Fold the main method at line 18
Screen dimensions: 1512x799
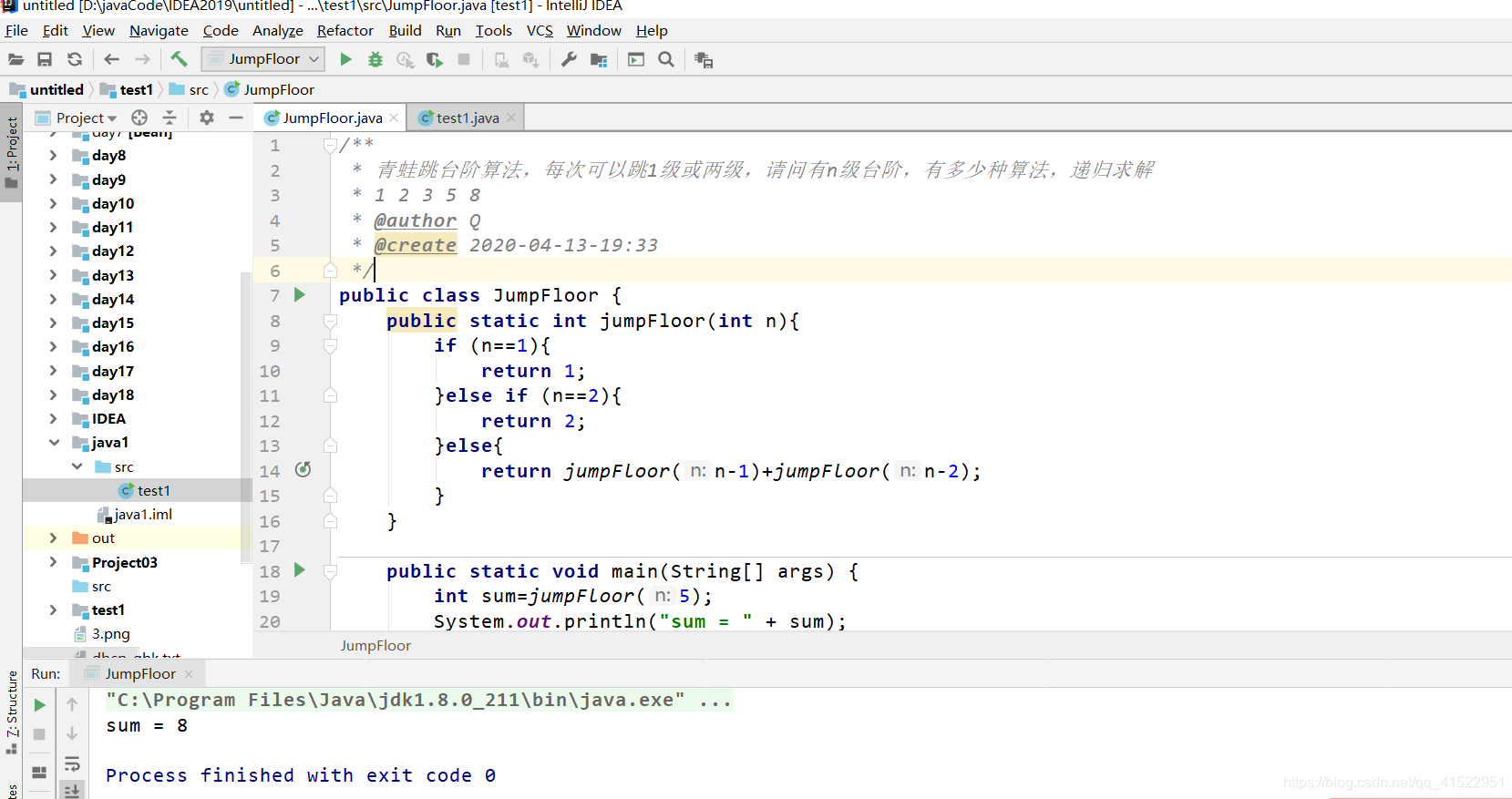click(330, 571)
